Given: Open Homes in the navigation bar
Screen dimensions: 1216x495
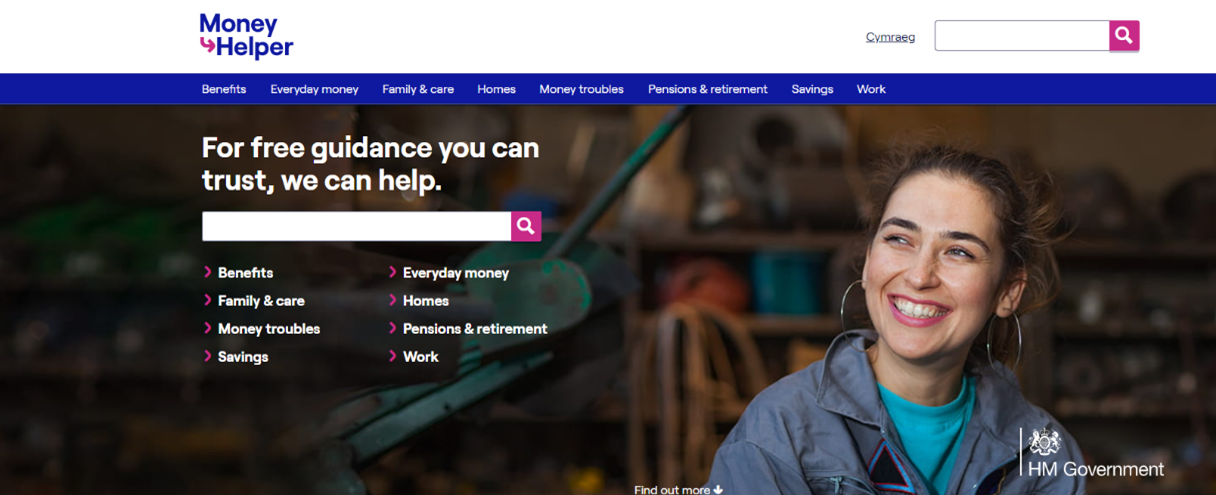Looking at the screenshot, I should pos(496,89).
